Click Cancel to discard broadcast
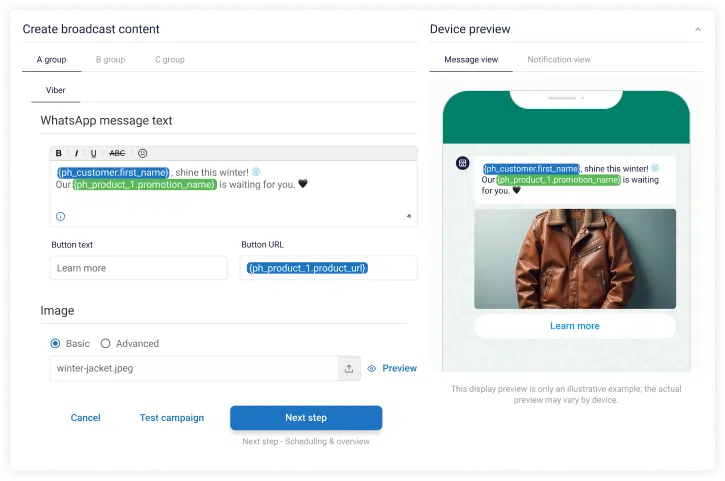 pos(85,418)
